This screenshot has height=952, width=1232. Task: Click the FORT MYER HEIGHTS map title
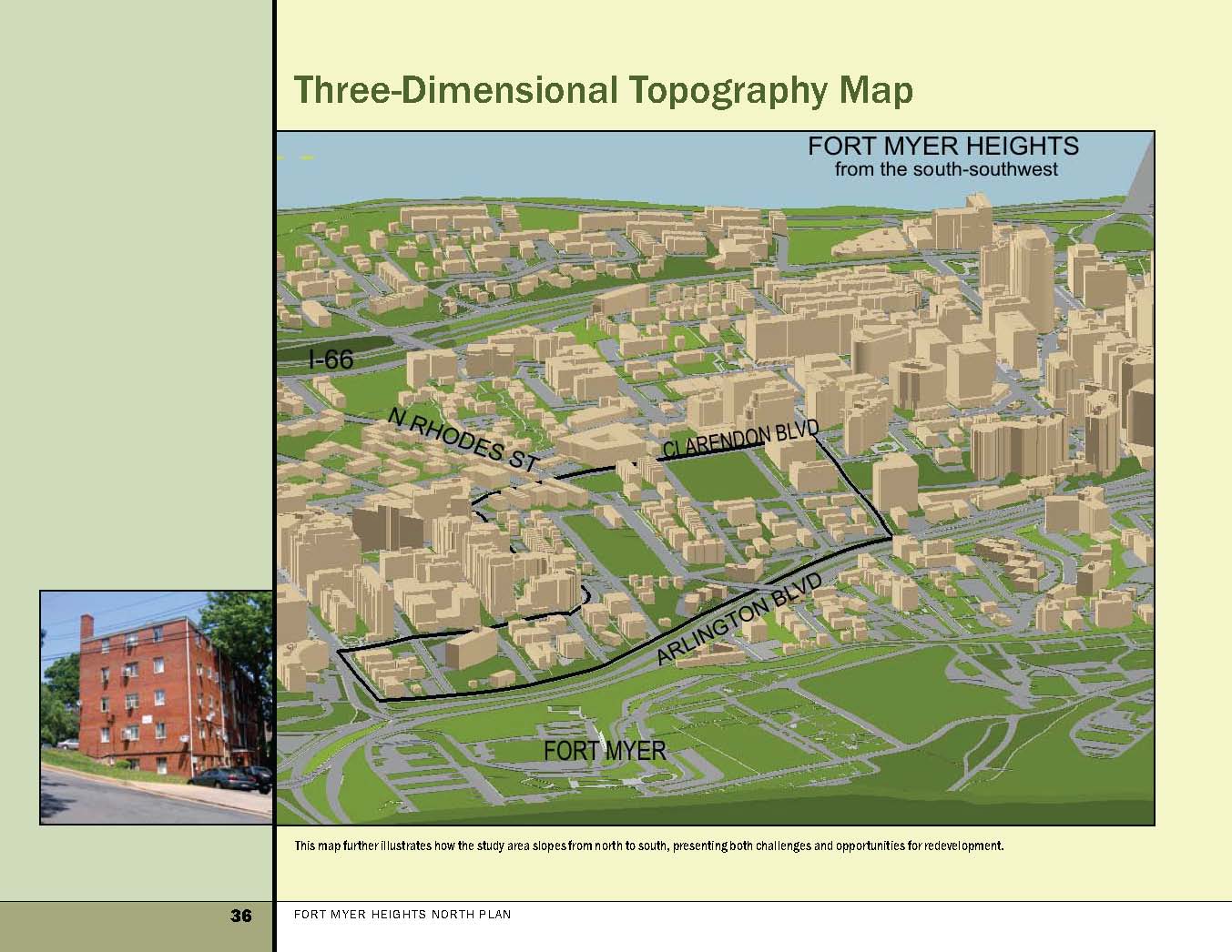point(943,146)
